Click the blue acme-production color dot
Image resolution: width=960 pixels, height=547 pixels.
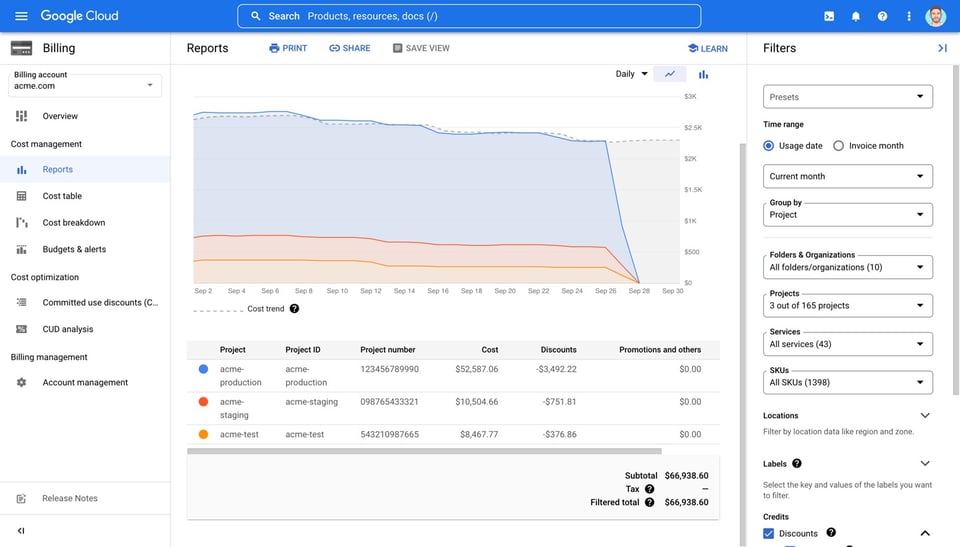coord(203,369)
